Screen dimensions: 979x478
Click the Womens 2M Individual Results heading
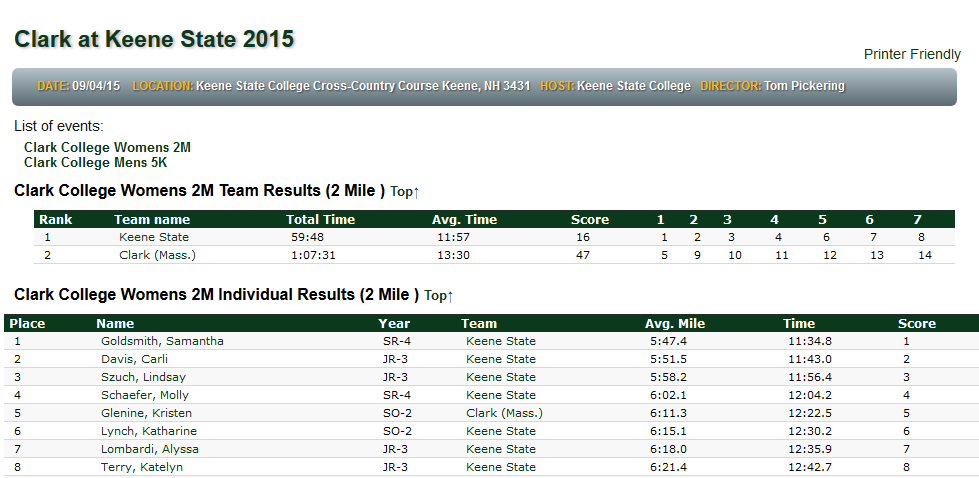217,295
